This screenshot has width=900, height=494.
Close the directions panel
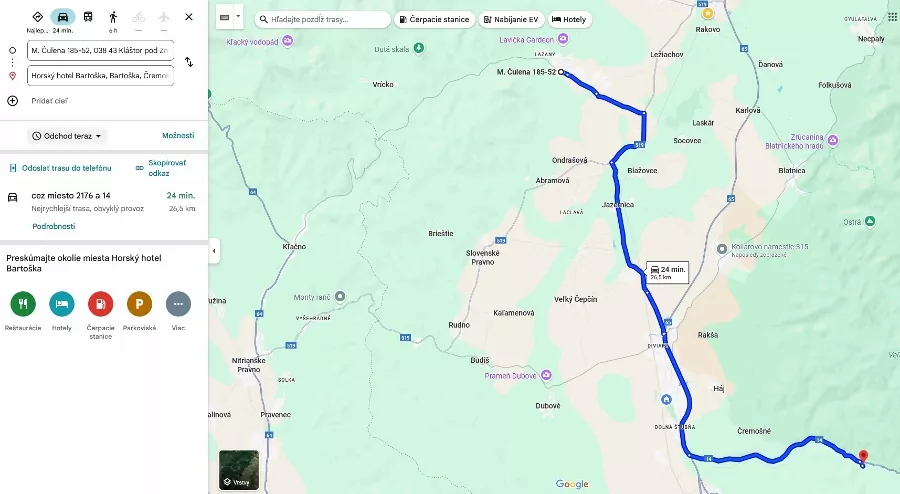pyautogui.click(x=189, y=17)
